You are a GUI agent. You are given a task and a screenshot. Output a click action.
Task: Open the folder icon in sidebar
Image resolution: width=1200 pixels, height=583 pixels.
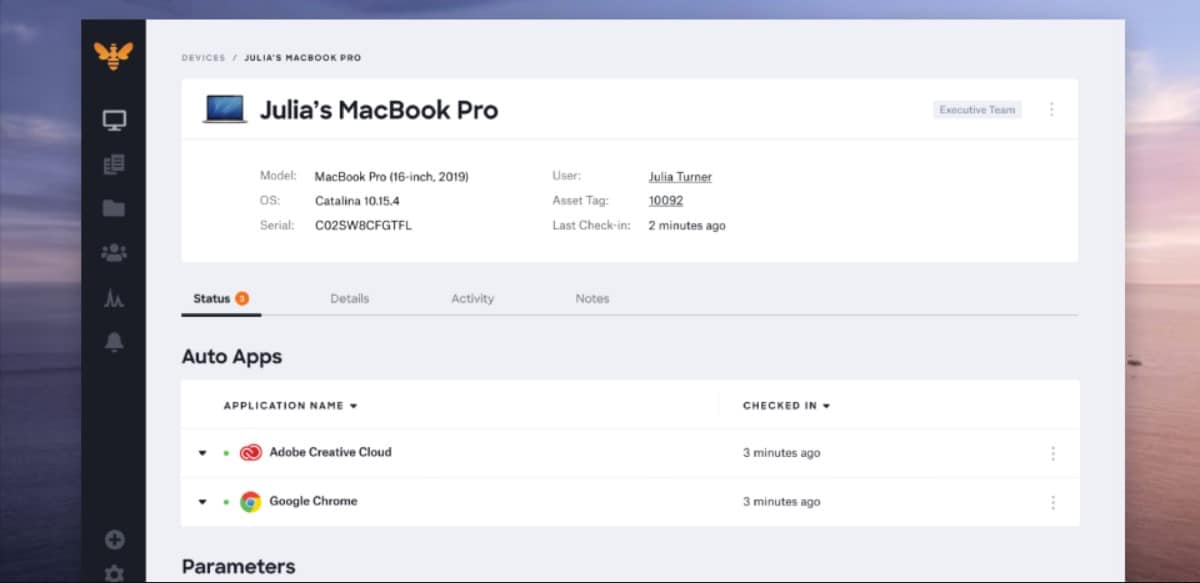(x=114, y=208)
